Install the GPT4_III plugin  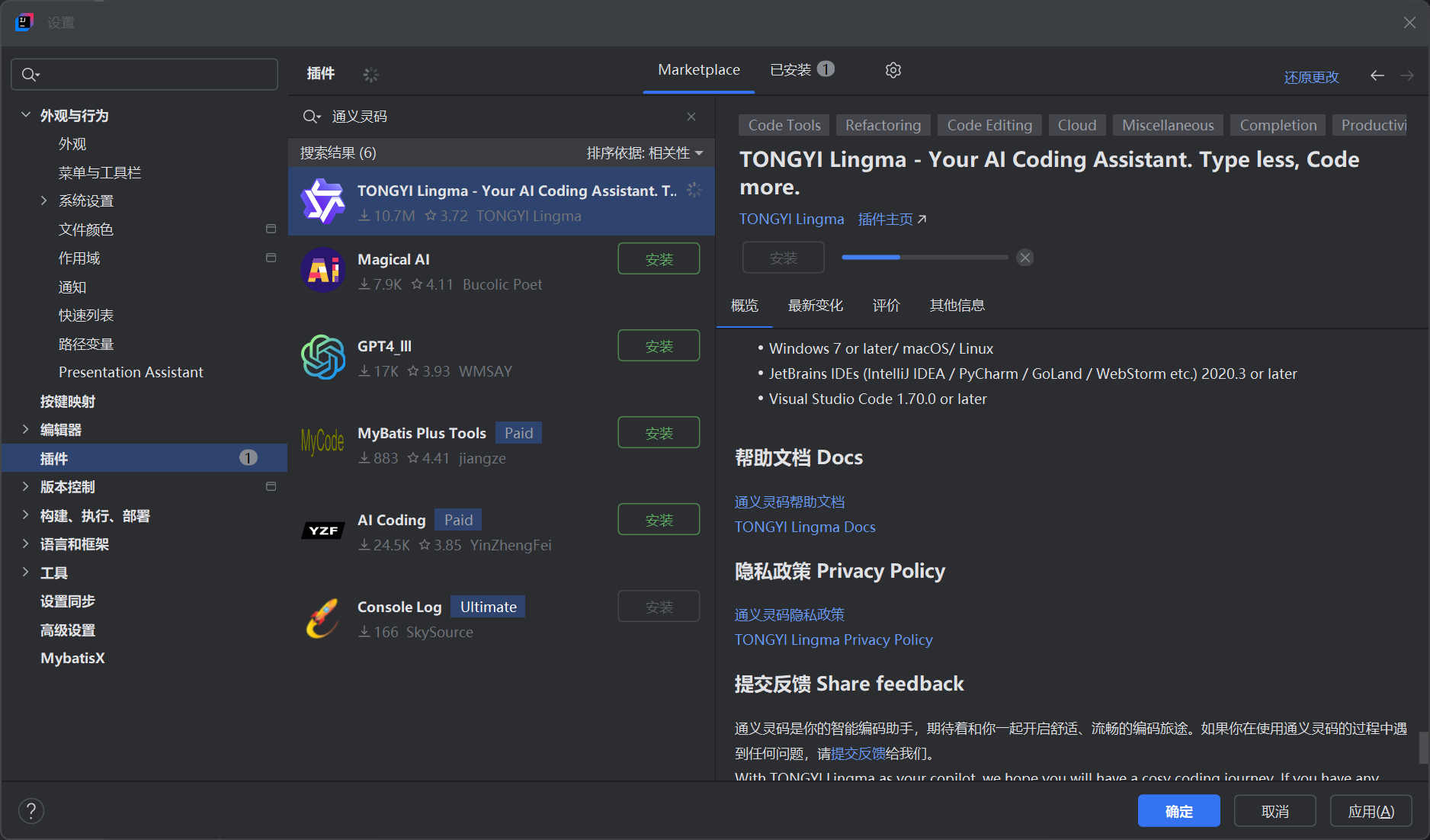pos(659,346)
